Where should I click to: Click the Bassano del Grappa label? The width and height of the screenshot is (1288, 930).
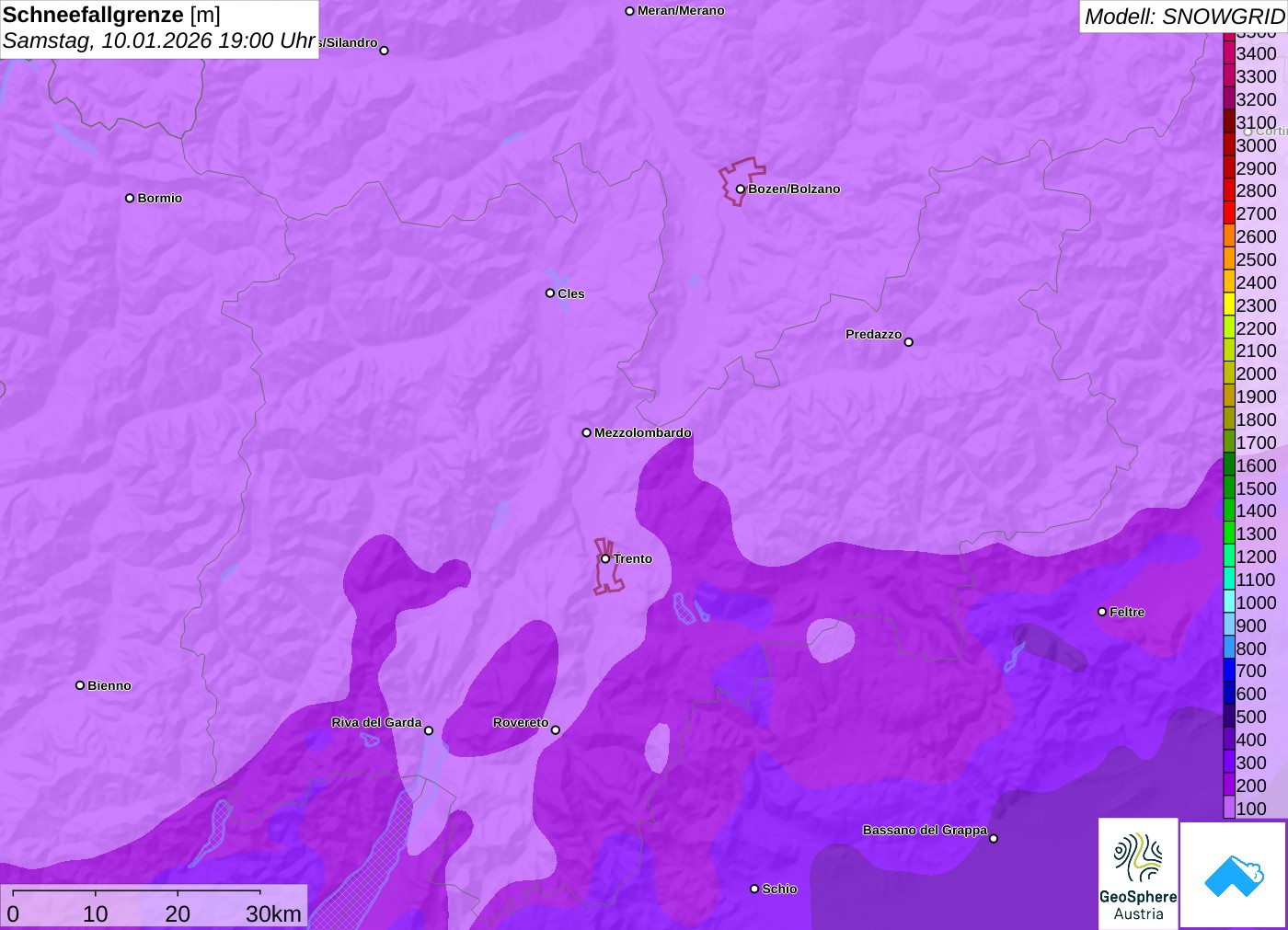point(925,830)
